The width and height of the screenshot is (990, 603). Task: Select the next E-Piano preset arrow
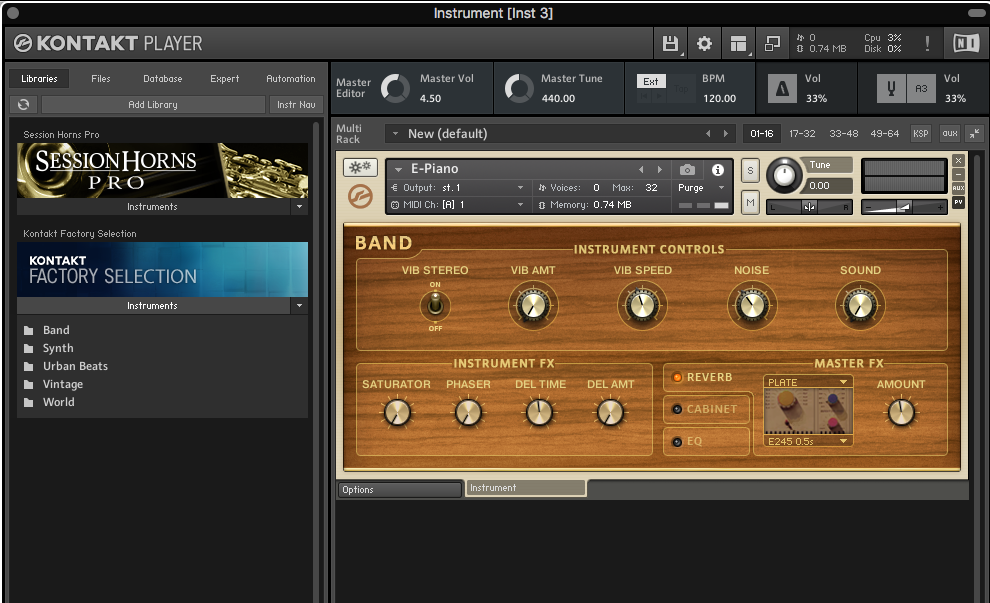coord(660,169)
